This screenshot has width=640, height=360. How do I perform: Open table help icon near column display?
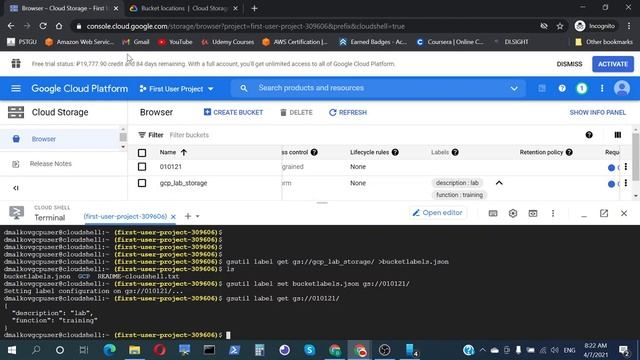pos(589,135)
